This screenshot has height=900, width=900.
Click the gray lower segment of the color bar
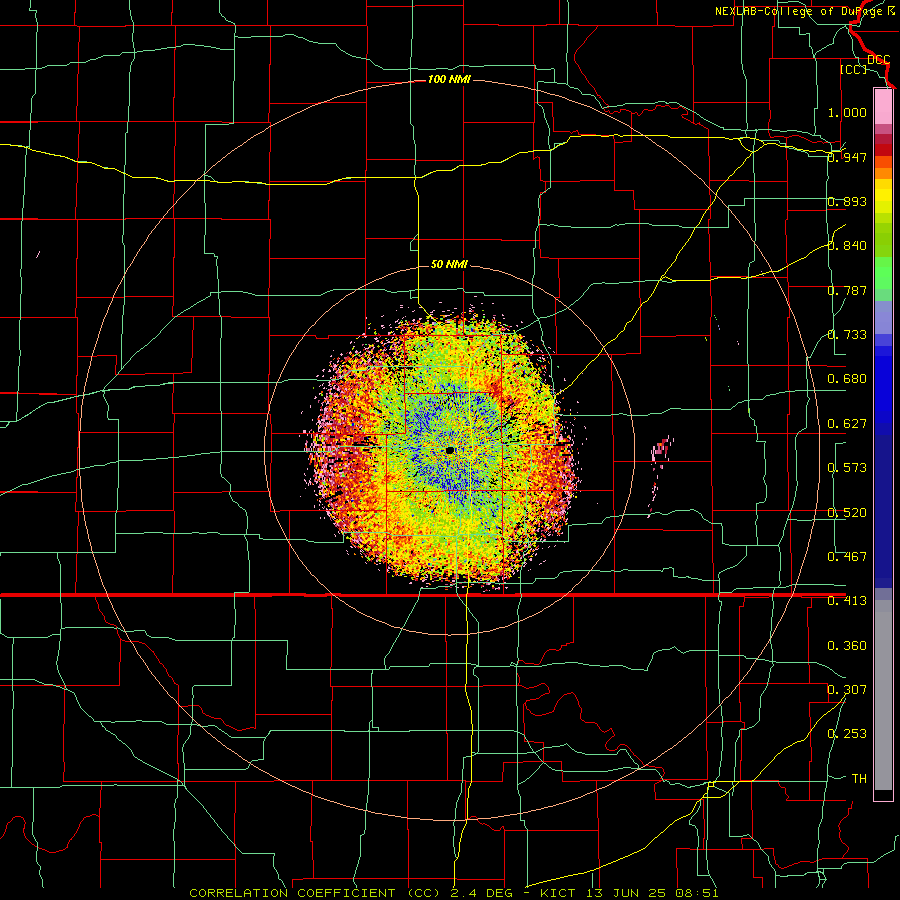pyautogui.click(x=883, y=695)
